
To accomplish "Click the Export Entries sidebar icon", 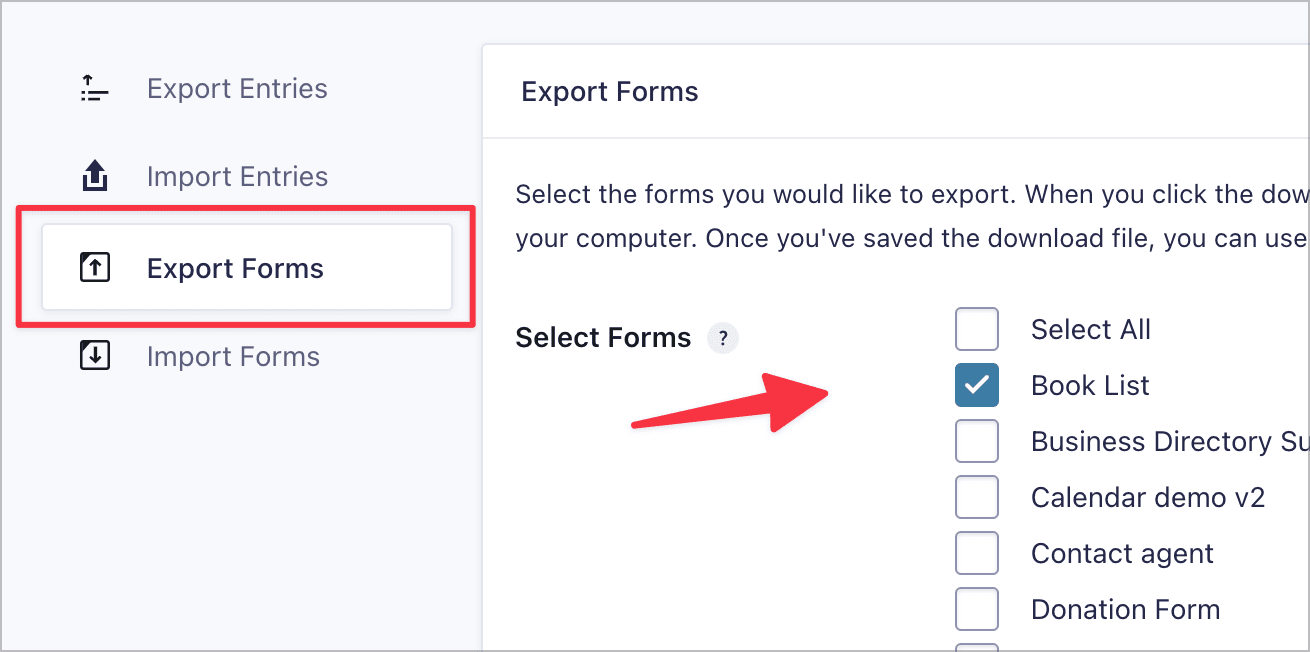I will point(94,89).
